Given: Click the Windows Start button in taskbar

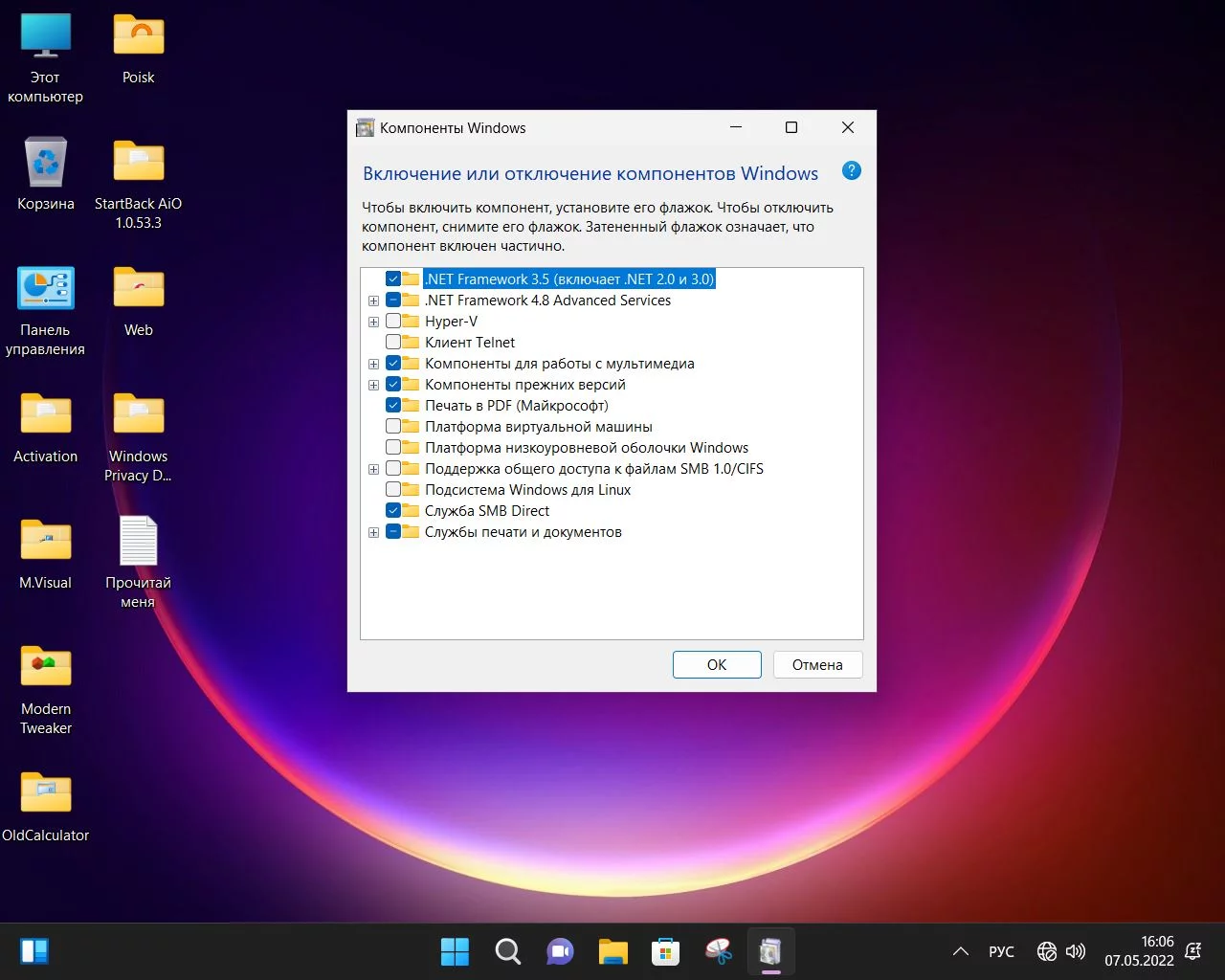Looking at the screenshot, I should pos(455,951).
